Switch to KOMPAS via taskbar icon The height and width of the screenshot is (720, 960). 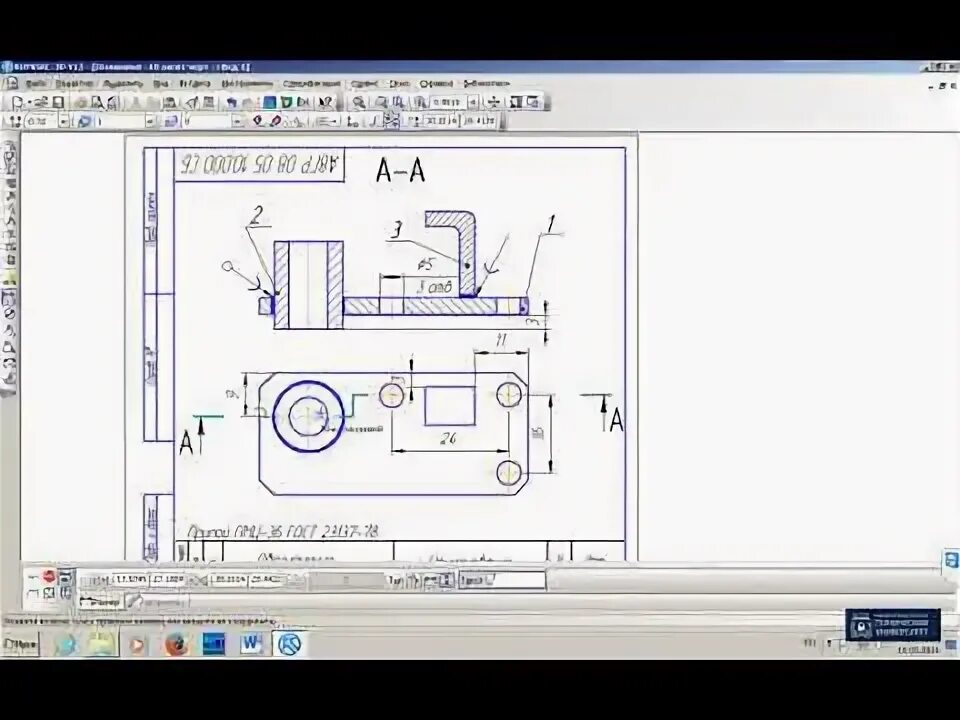tap(290, 644)
